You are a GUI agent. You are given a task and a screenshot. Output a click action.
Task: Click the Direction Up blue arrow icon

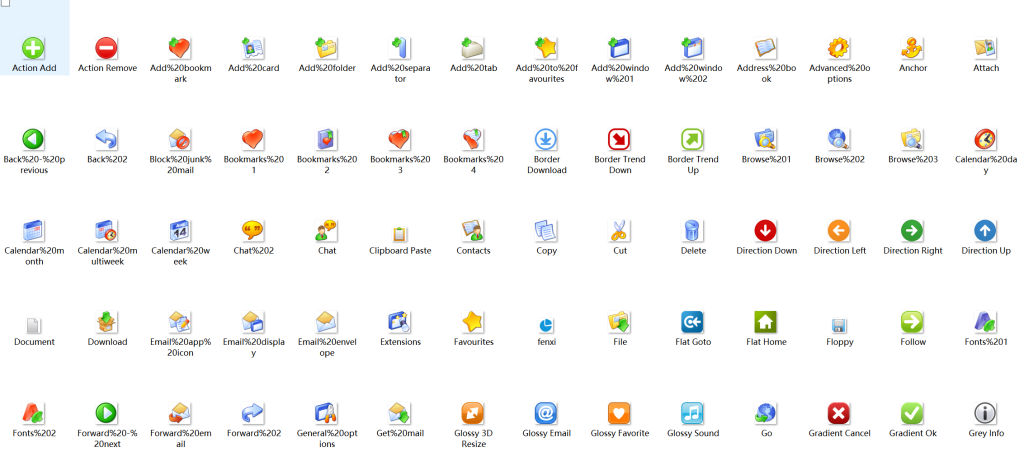point(985,231)
